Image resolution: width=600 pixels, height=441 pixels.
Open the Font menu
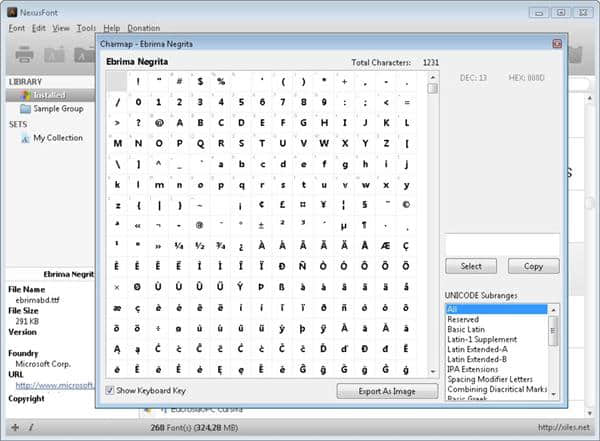(x=18, y=29)
